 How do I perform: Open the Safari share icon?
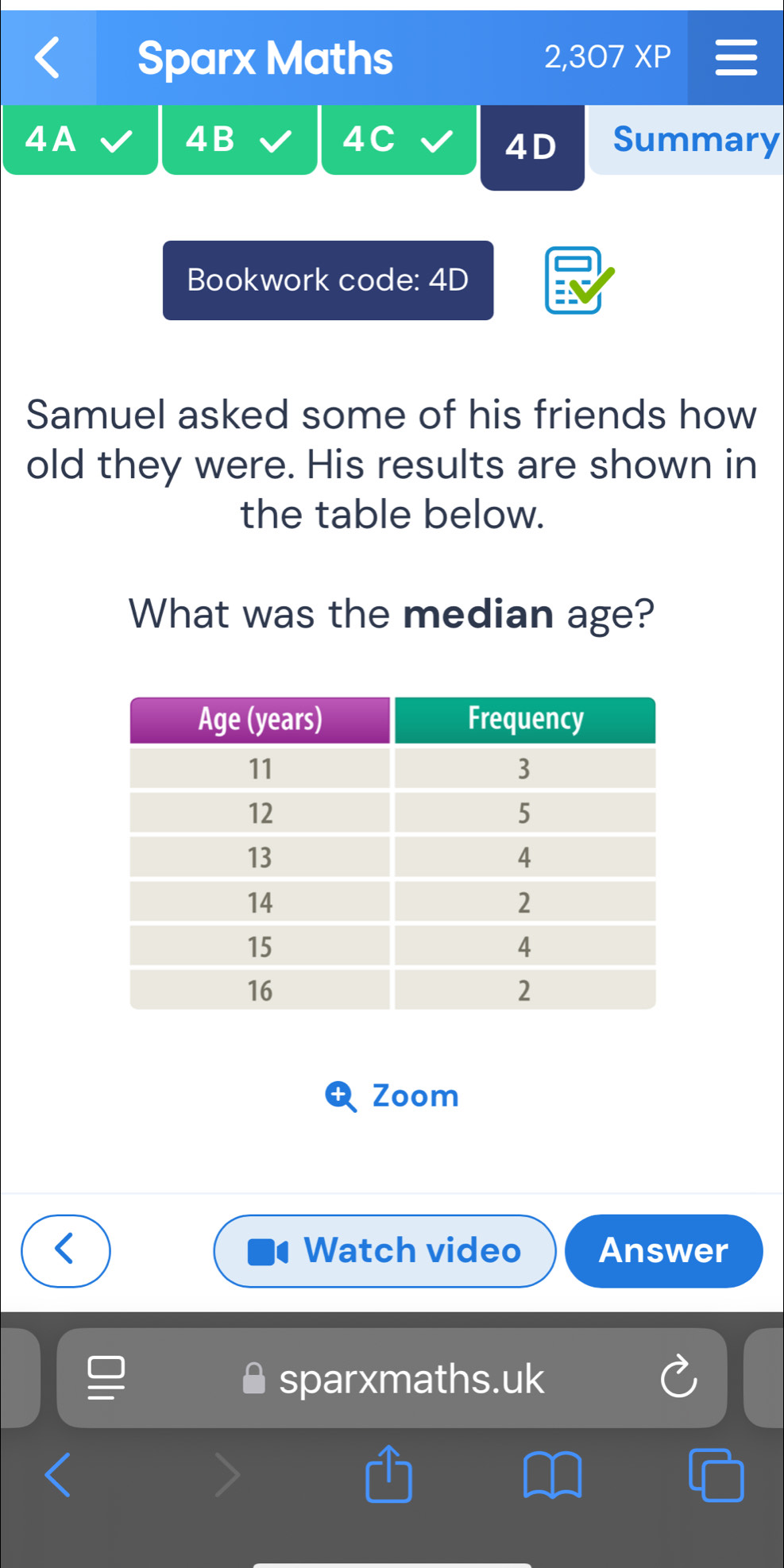point(388,1473)
